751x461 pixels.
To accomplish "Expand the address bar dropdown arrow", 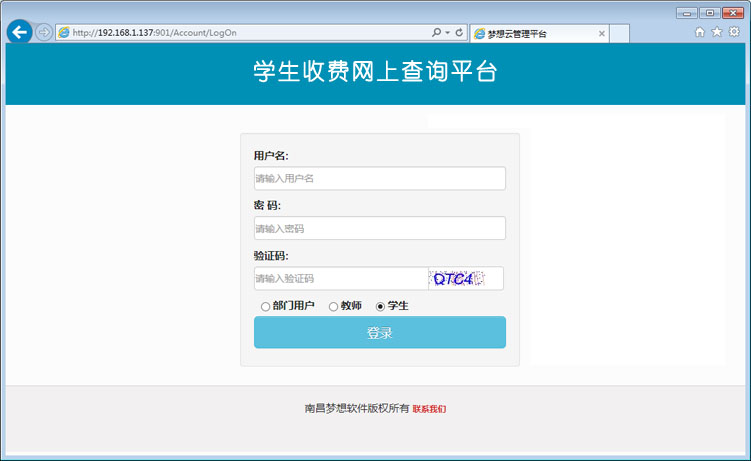I will [447, 33].
